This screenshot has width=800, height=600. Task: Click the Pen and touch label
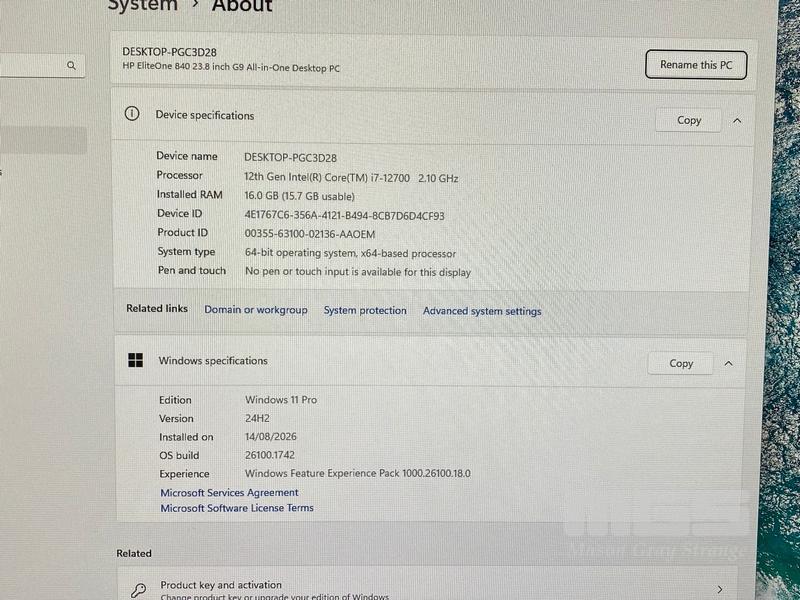tap(191, 270)
